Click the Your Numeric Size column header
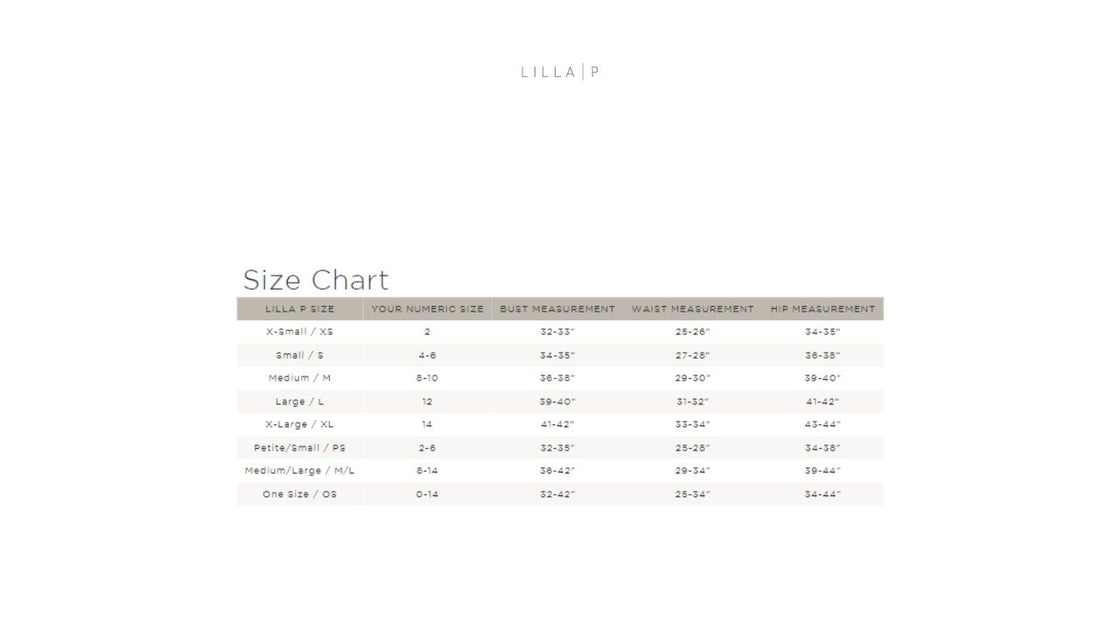 tap(427, 309)
